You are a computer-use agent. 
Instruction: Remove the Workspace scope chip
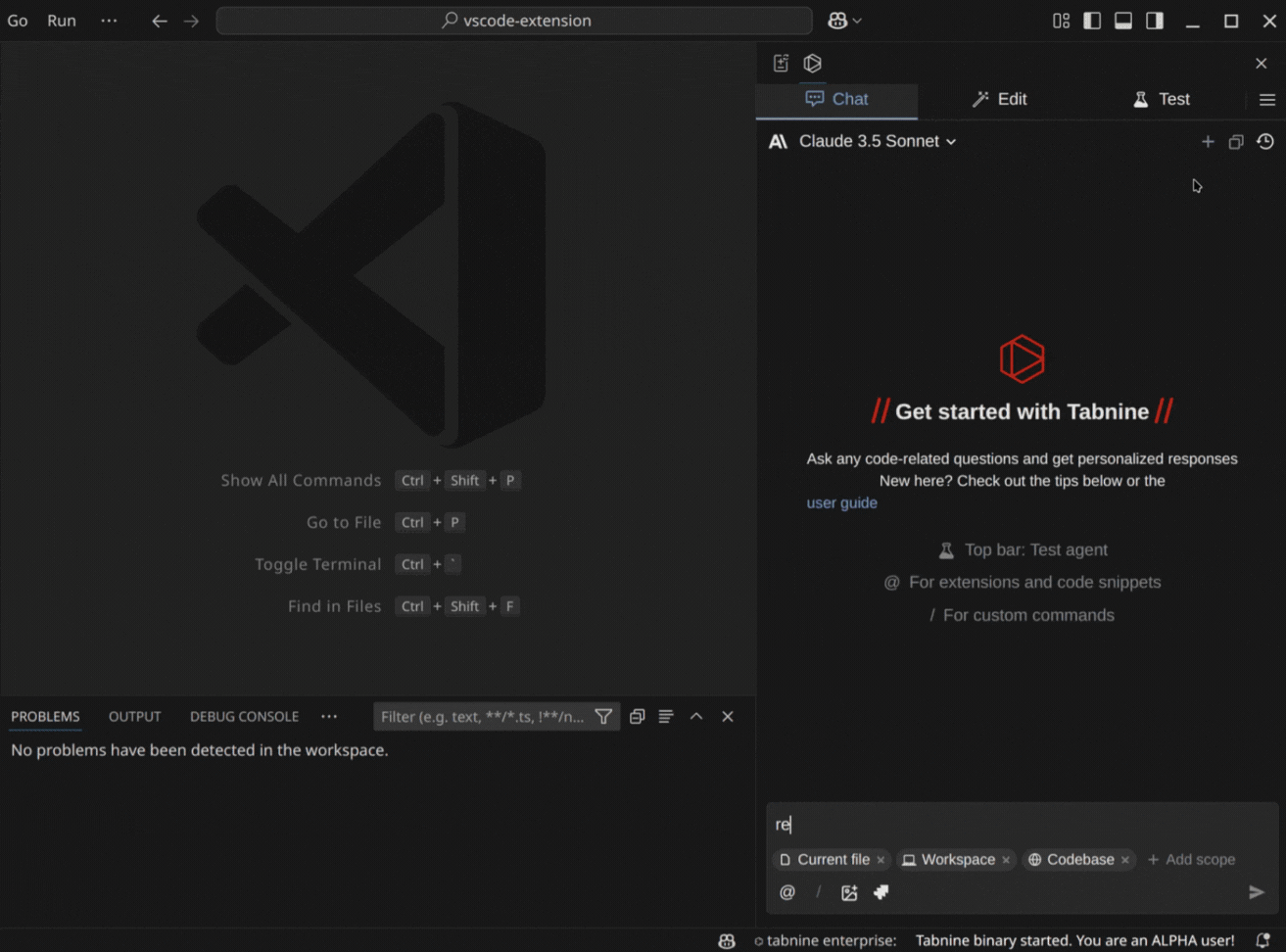pos(1006,860)
